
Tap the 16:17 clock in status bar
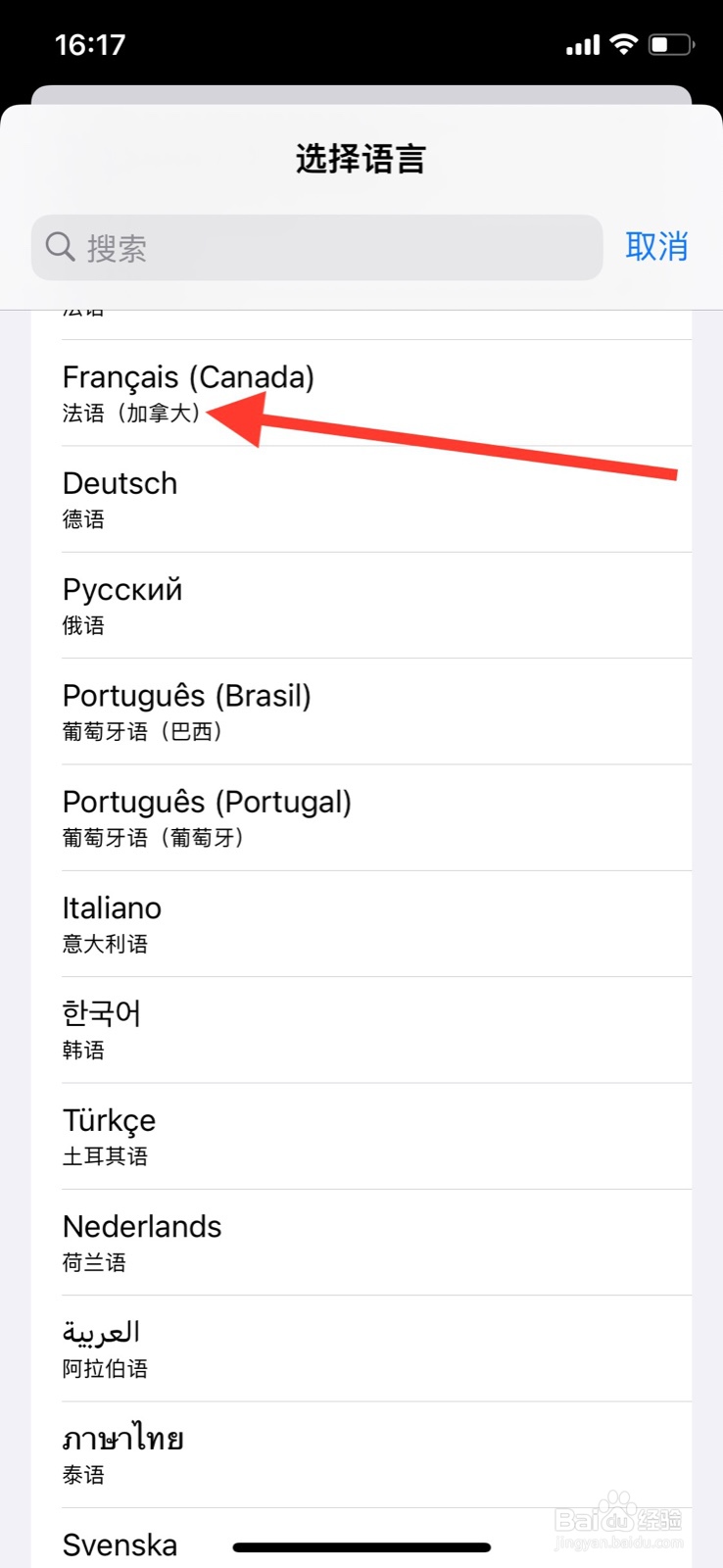[x=90, y=45]
